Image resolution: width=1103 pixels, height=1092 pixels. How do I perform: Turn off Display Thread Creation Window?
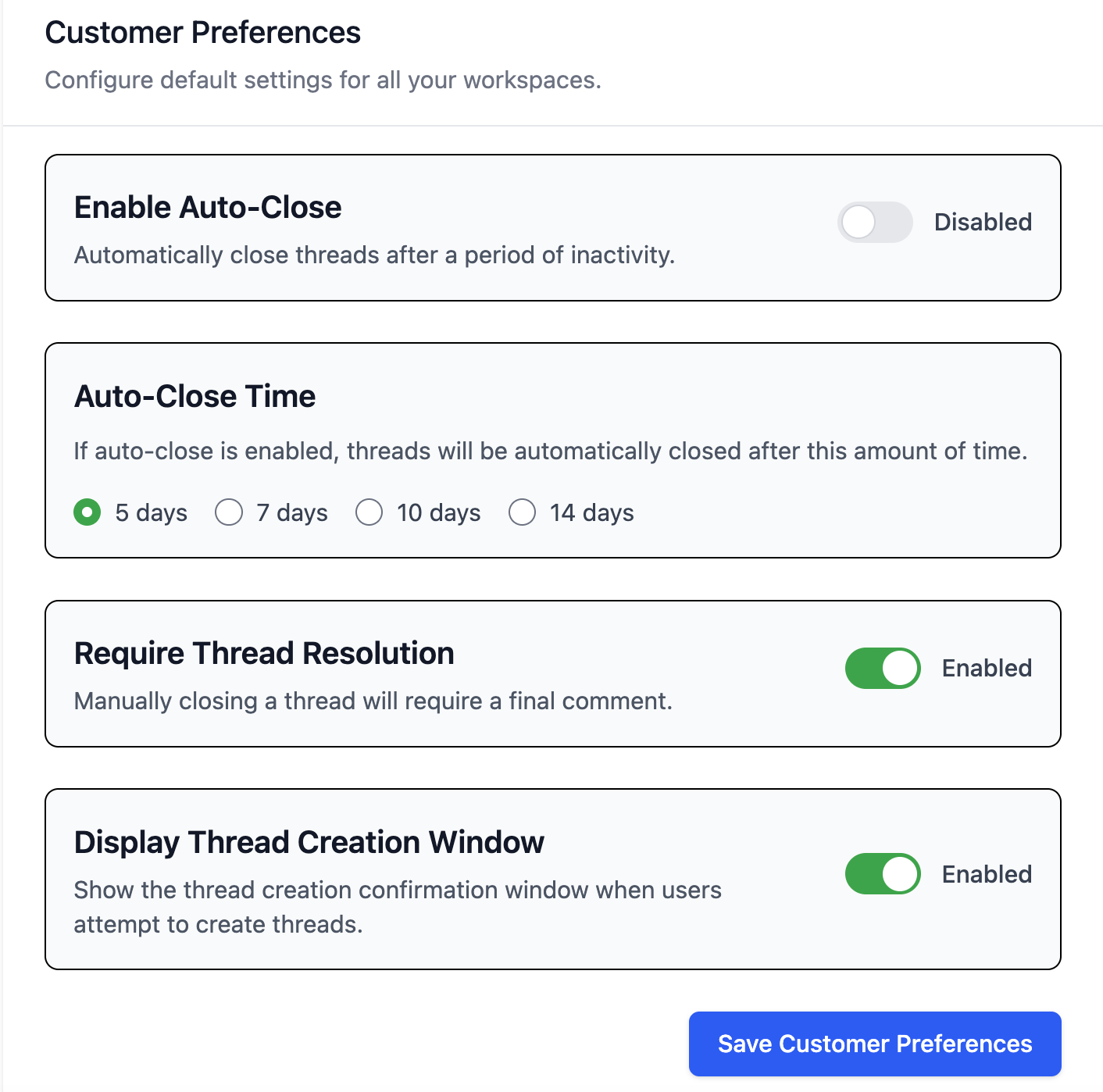coord(882,874)
